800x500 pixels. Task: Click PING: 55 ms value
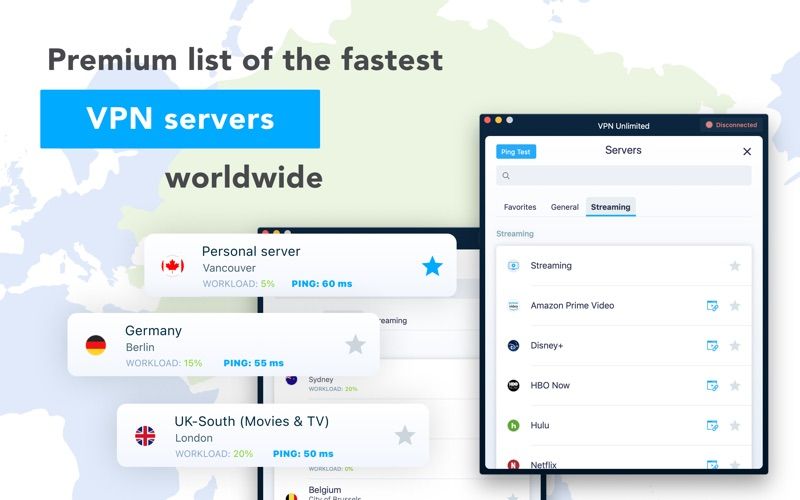[254, 363]
